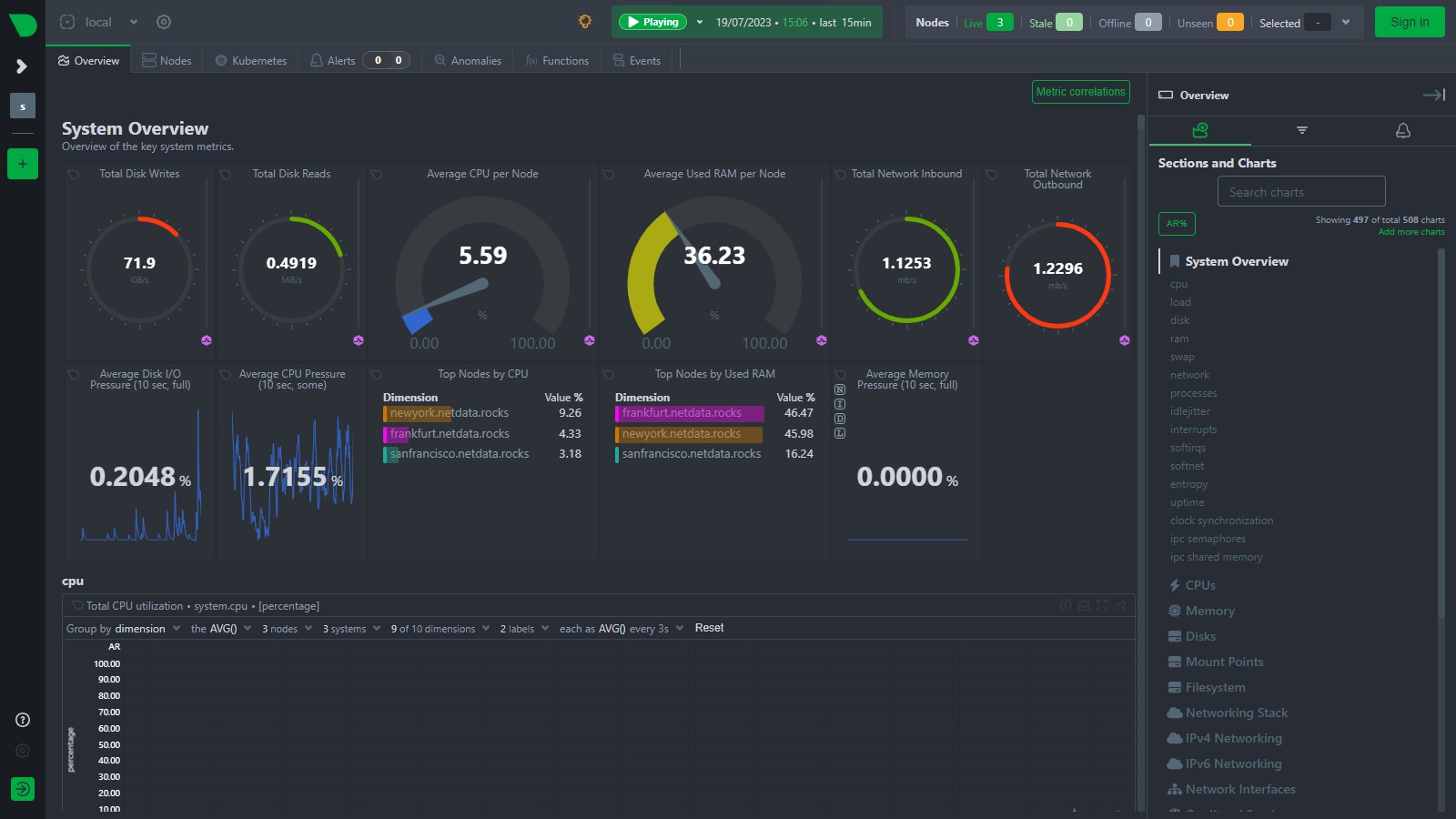Viewport: 1456px width, 819px height.
Task: Toggle the Offline 0 nodes filter
Action: [1129, 23]
